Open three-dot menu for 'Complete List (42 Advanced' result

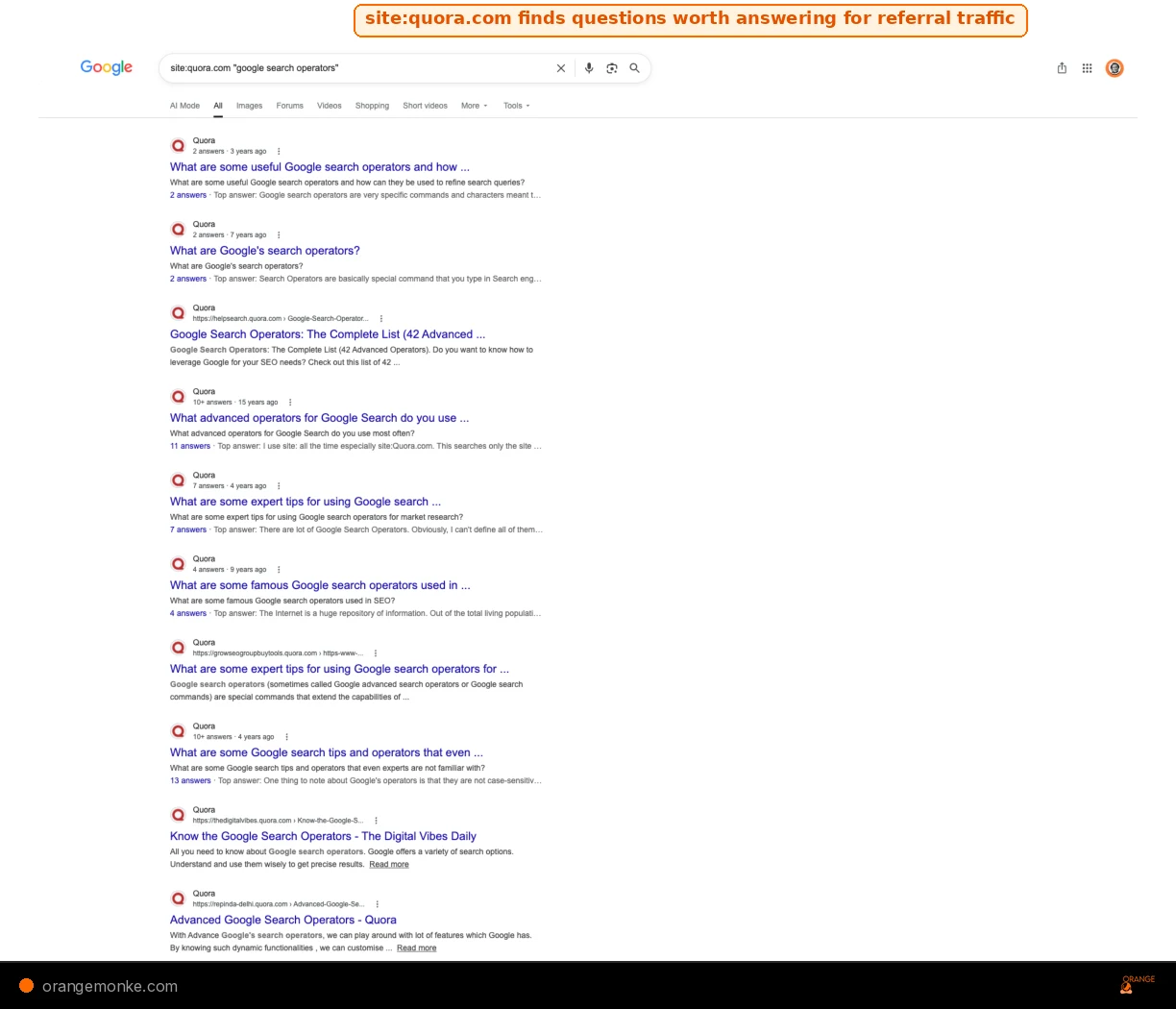pyautogui.click(x=381, y=318)
